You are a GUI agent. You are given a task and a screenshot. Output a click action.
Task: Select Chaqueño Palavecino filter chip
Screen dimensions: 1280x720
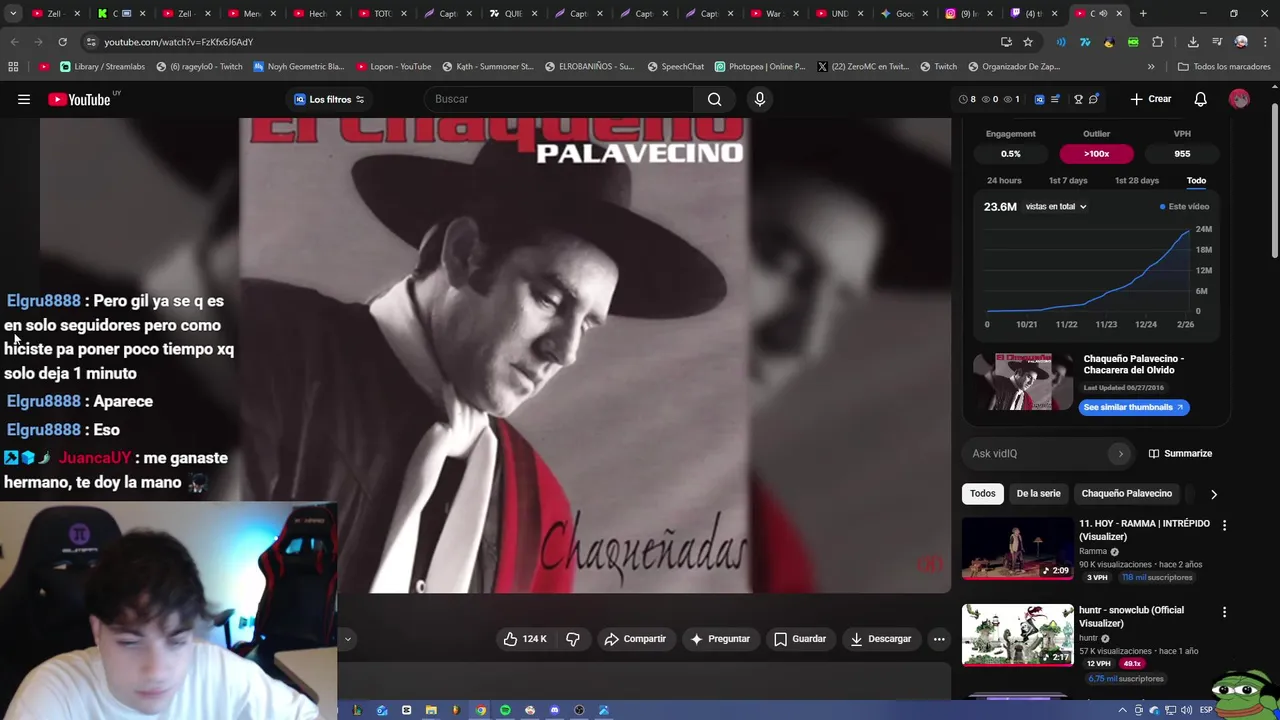(x=1126, y=494)
